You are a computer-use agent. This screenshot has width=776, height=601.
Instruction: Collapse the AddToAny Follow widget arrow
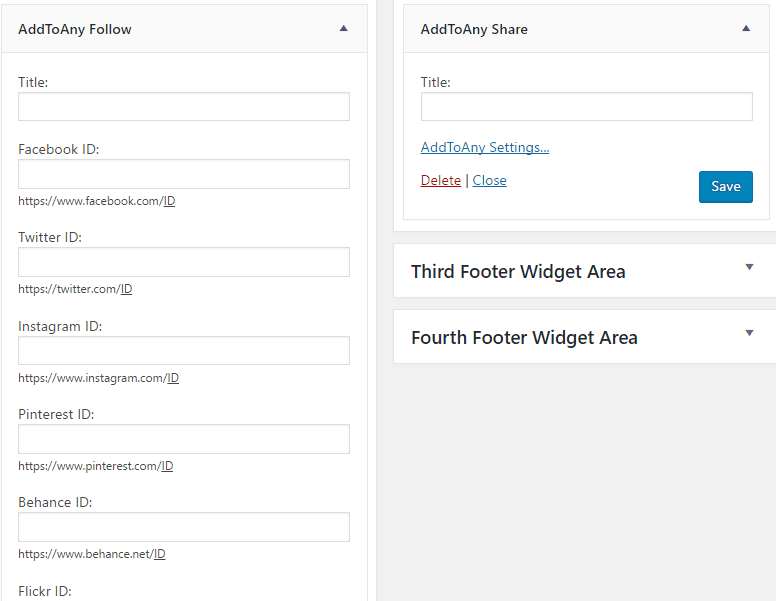pyautogui.click(x=343, y=29)
